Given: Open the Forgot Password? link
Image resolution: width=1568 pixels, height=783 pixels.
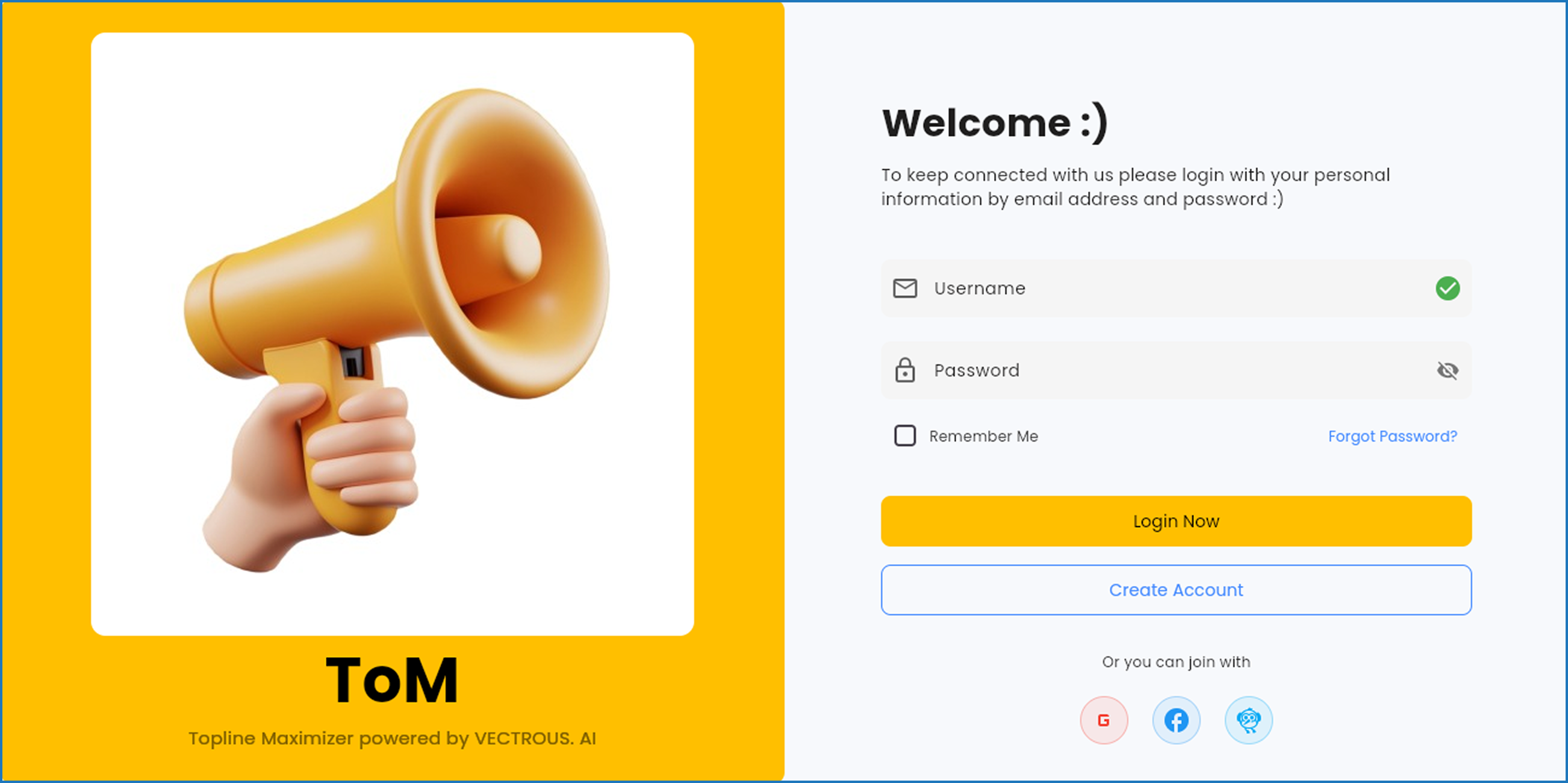Looking at the screenshot, I should 1392,436.
